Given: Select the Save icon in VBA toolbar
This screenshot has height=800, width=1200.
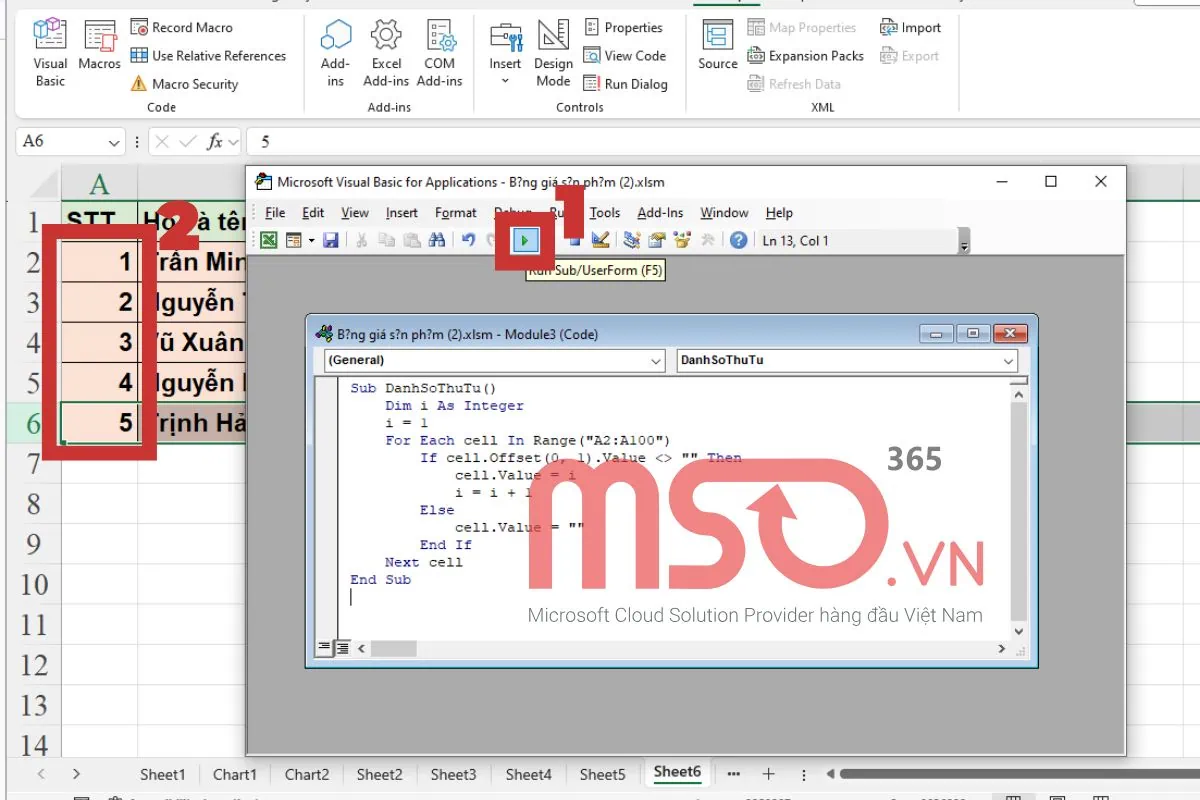Looking at the screenshot, I should tap(331, 239).
